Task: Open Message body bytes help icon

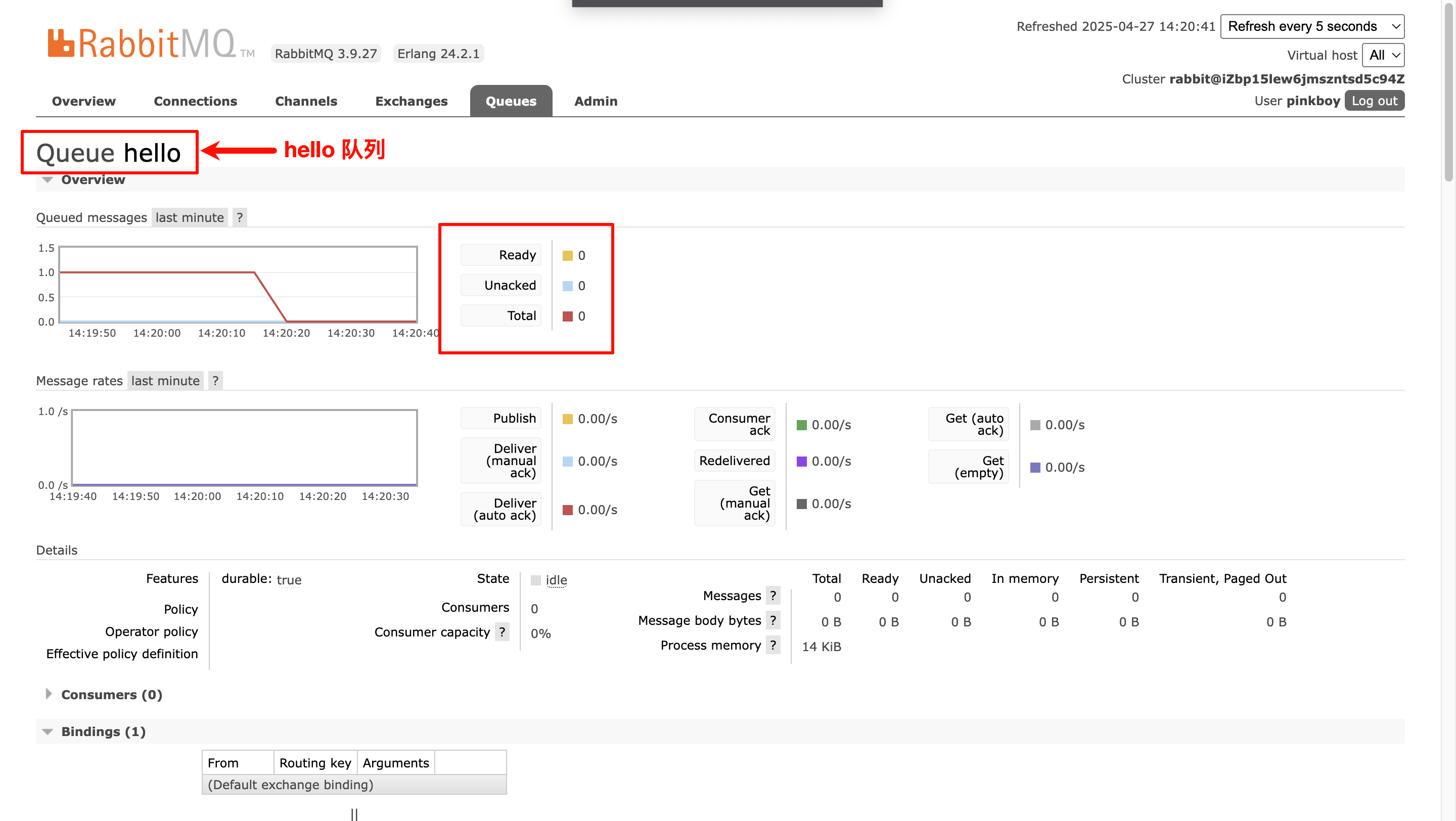Action: click(x=772, y=620)
